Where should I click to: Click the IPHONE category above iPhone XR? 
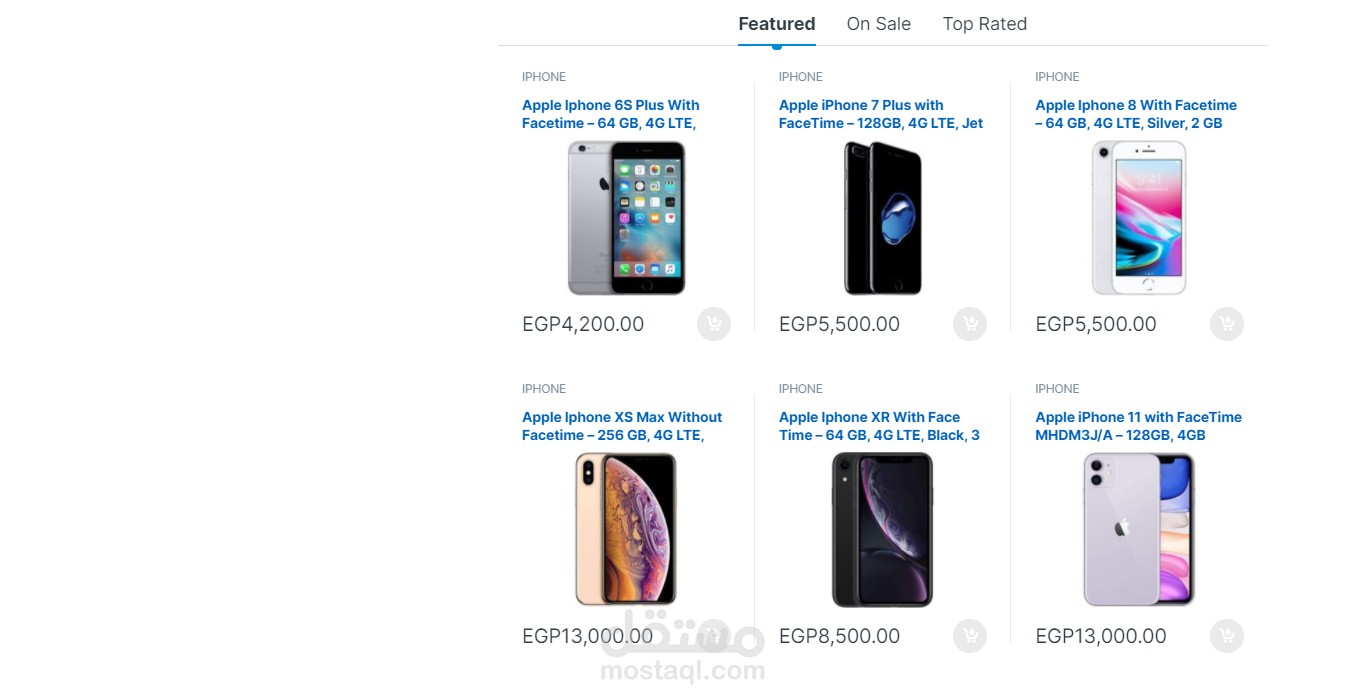[x=800, y=389]
